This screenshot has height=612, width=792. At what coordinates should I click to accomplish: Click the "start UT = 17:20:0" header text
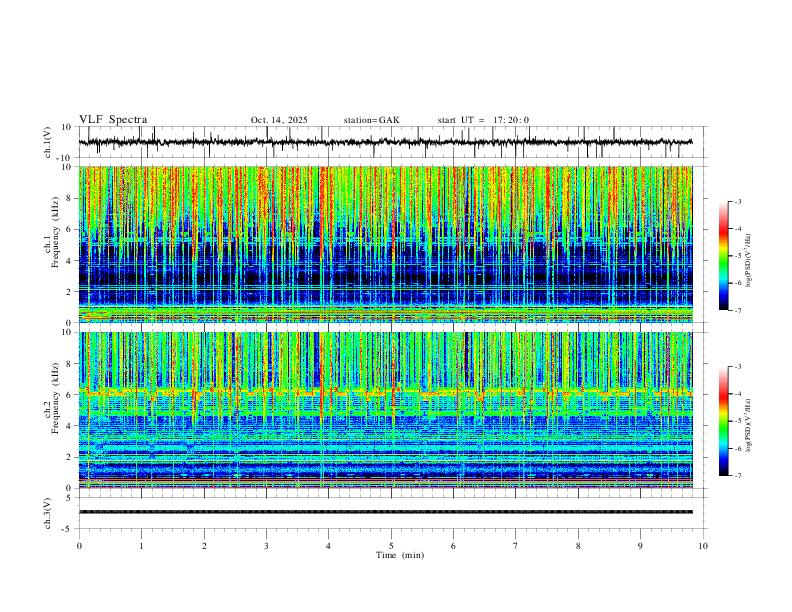pos(483,120)
